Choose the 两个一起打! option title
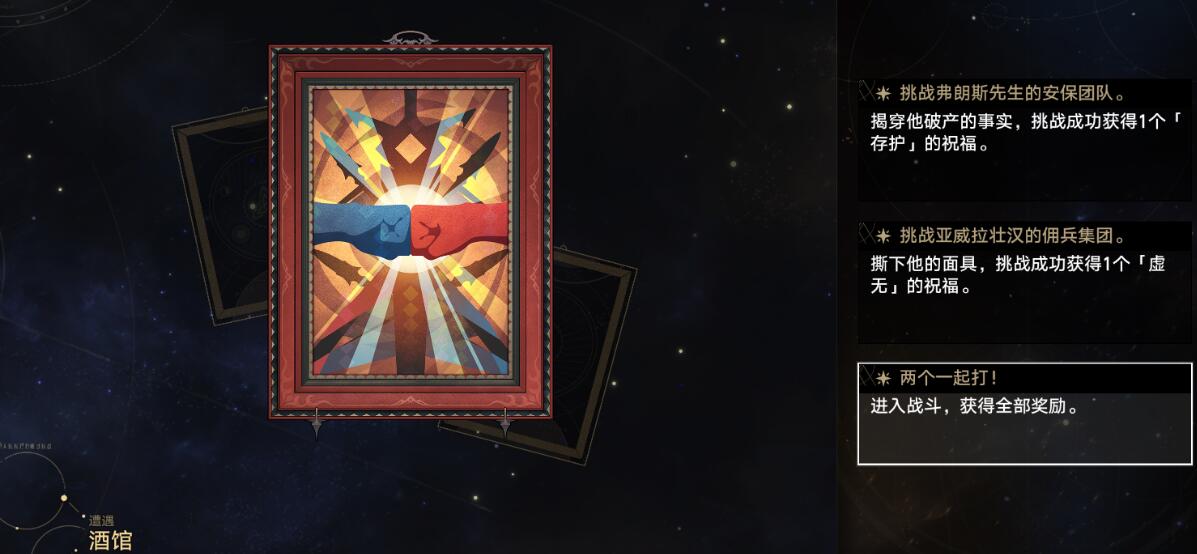The height and width of the screenshot is (554, 1197). pyautogui.click(x=948, y=378)
